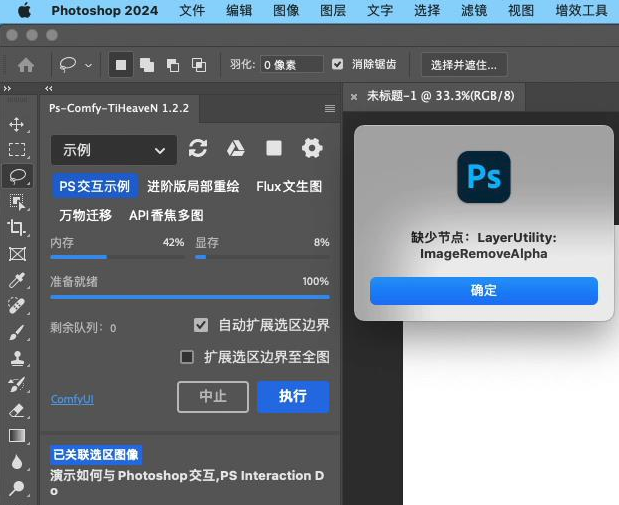Image resolution: width=619 pixels, height=505 pixels.
Task: Open the 图层 menu
Action: pyautogui.click(x=333, y=11)
